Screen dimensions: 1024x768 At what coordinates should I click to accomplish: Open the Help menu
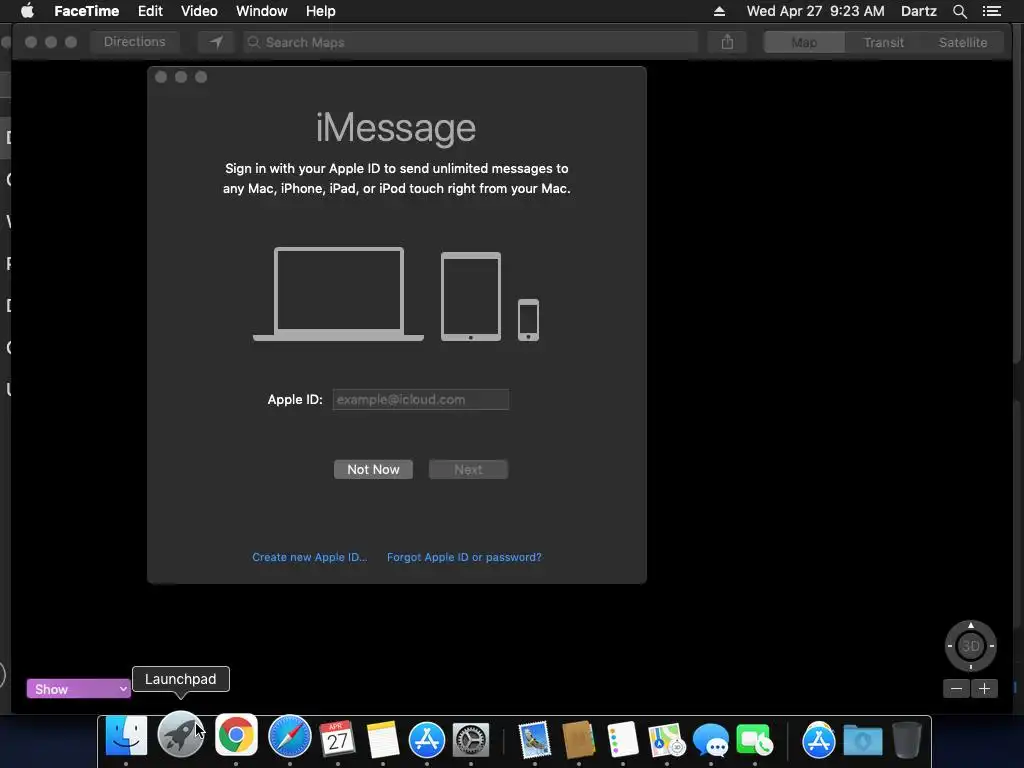[321, 11]
